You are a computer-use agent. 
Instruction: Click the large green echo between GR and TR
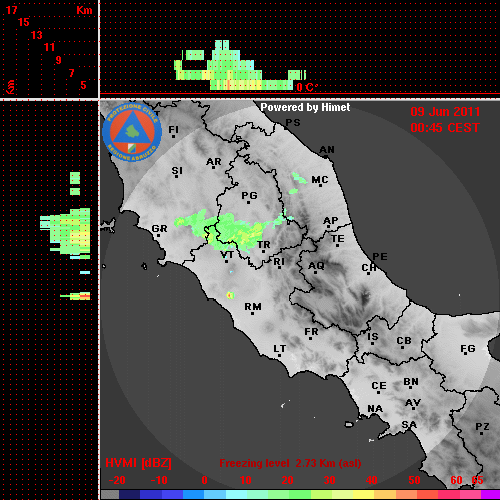coord(230,230)
